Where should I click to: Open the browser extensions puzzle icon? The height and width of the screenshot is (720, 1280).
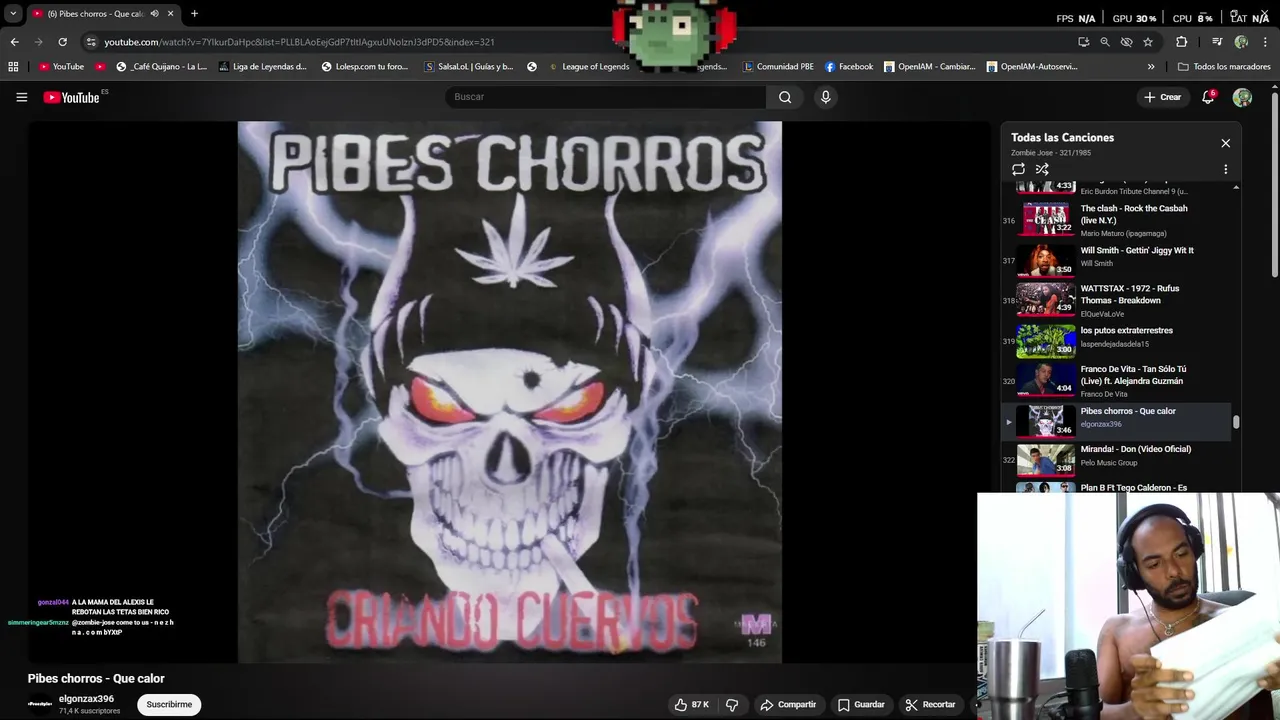(1182, 42)
